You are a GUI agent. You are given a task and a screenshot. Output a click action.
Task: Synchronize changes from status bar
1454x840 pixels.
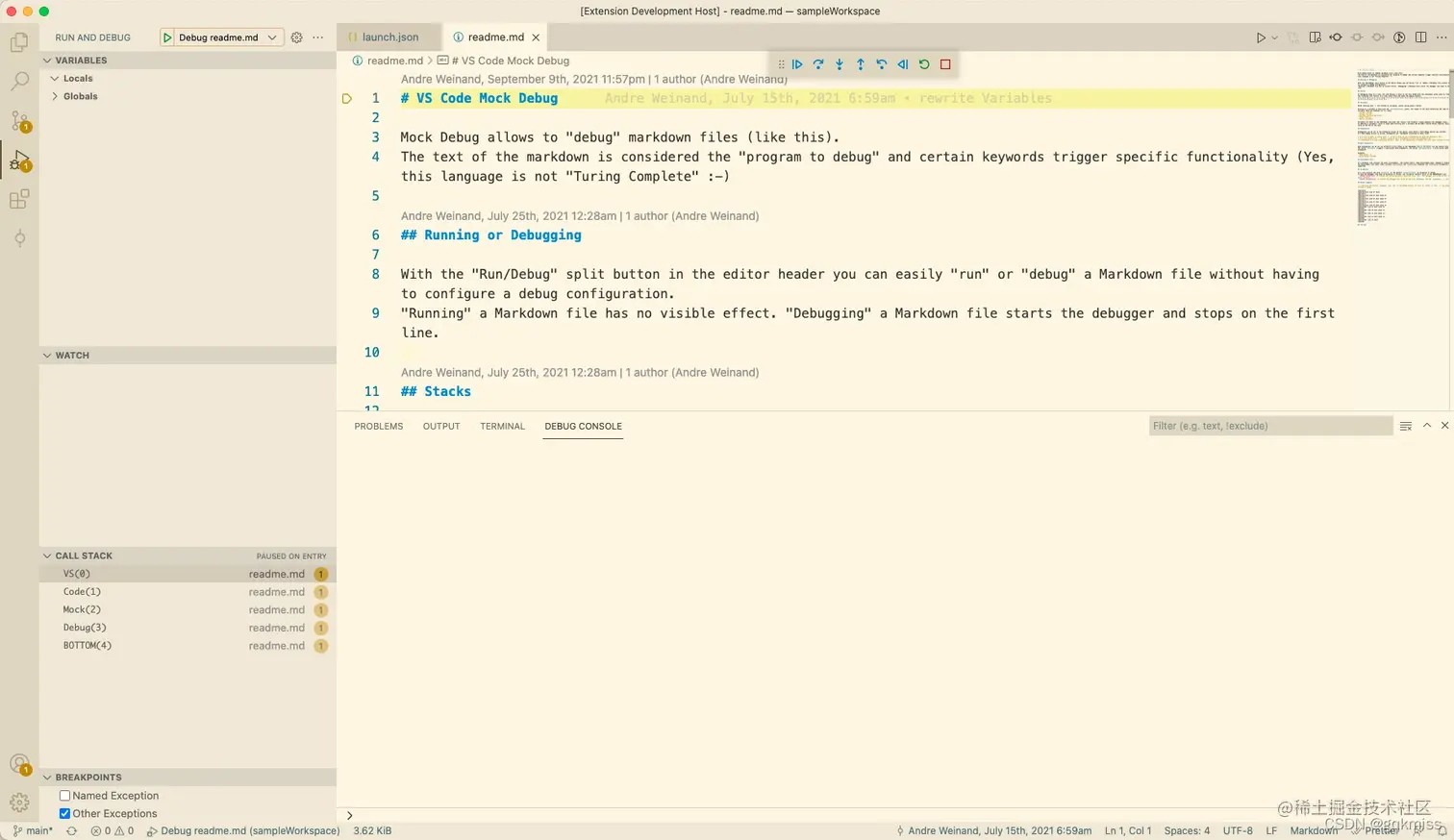[71, 830]
